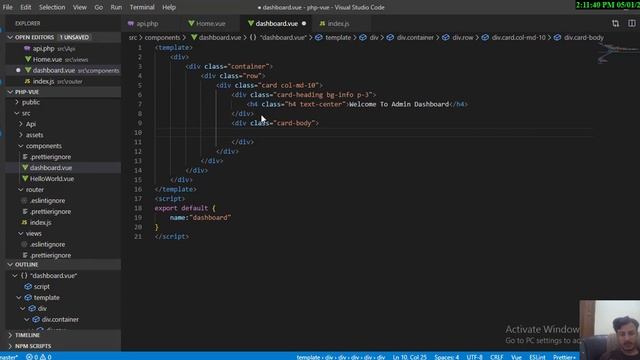The image size is (640, 360).
Task: Expand the NPM Scripts section
Action: pyautogui.click(x=33, y=346)
